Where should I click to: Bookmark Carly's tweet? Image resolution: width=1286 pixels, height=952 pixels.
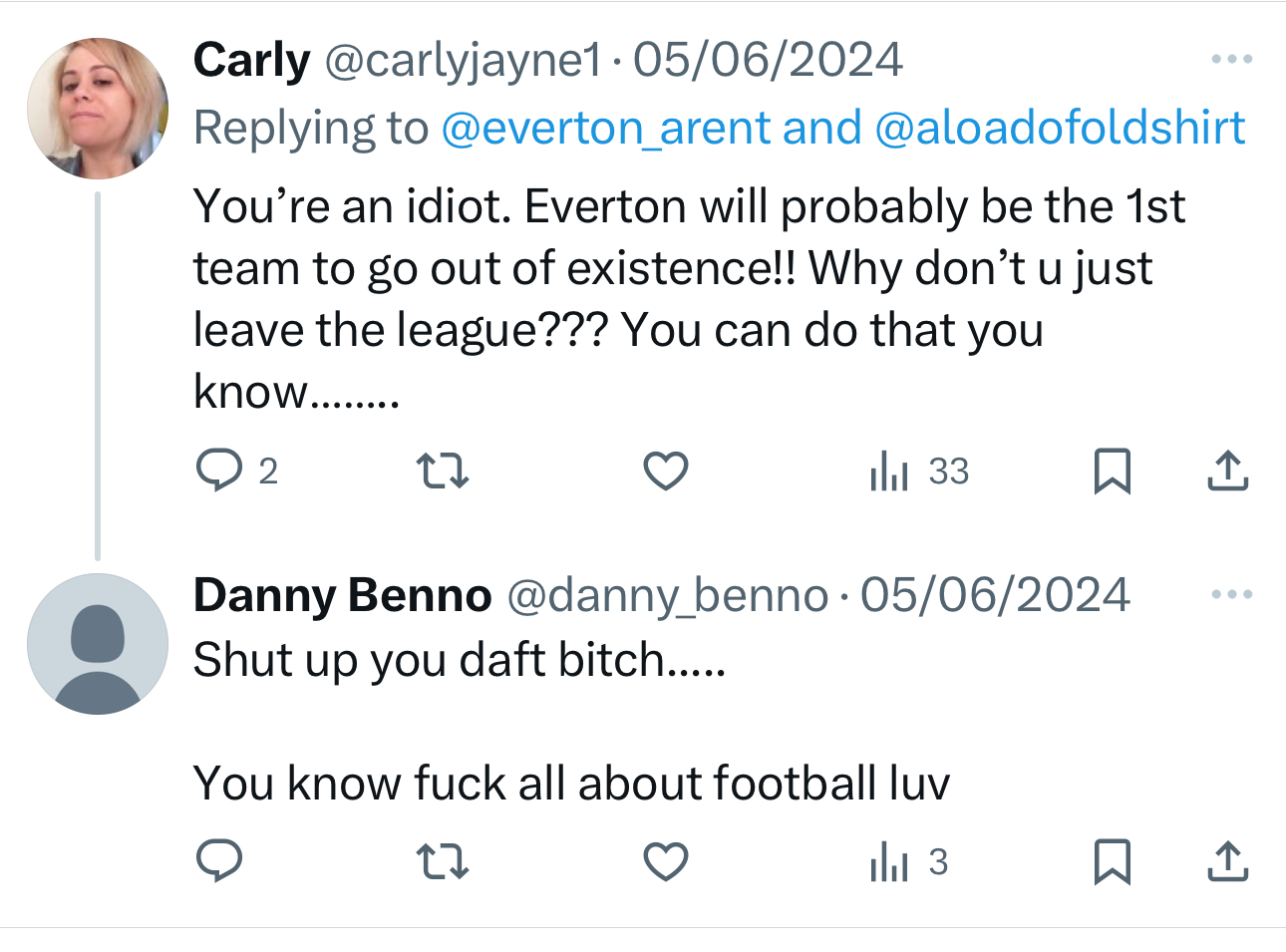1112,471
